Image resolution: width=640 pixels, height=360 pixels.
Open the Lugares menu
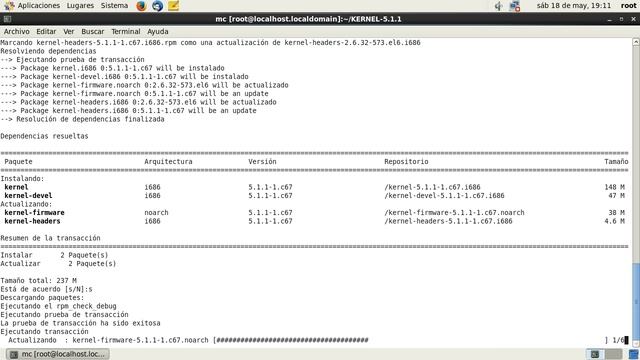click(80, 6)
